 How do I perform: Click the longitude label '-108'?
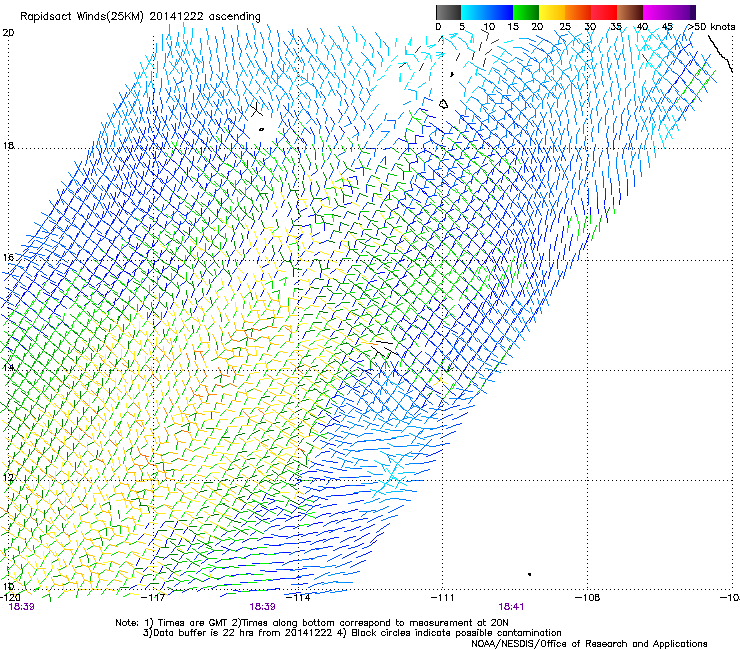[x=588, y=598]
